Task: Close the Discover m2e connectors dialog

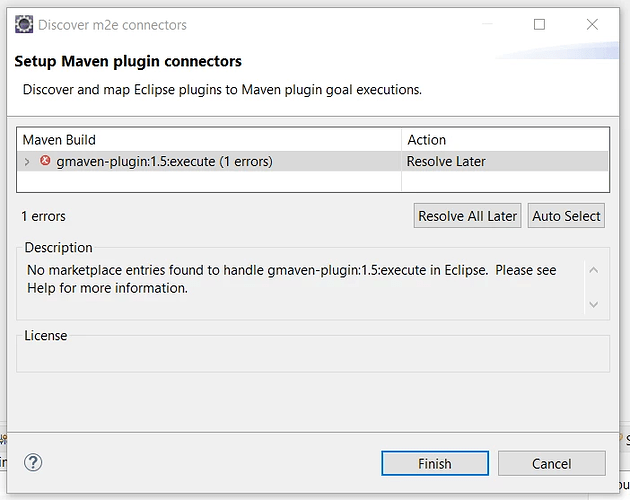Action: (x=592, y=25)
